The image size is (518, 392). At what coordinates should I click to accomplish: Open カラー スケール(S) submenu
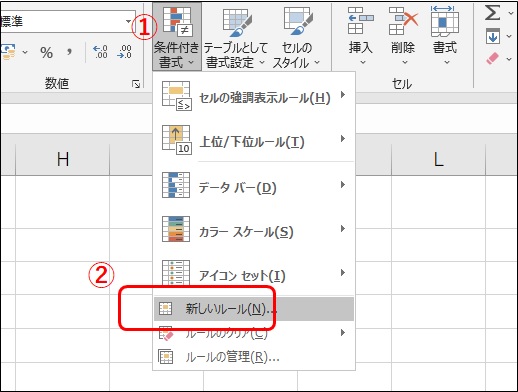pos(254,230)
